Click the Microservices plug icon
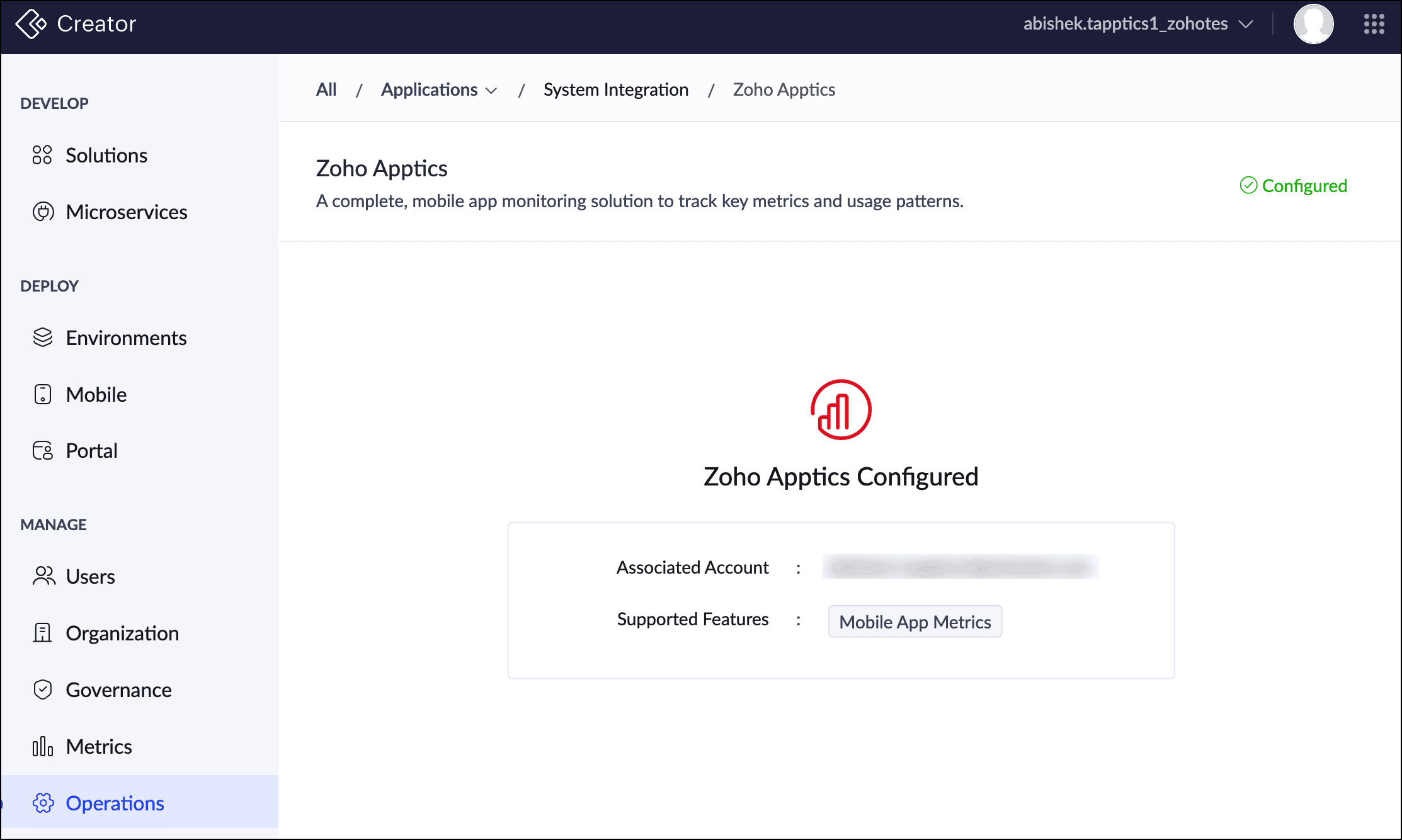Viewport: 1402px width, 840px height. click(43, 212)
